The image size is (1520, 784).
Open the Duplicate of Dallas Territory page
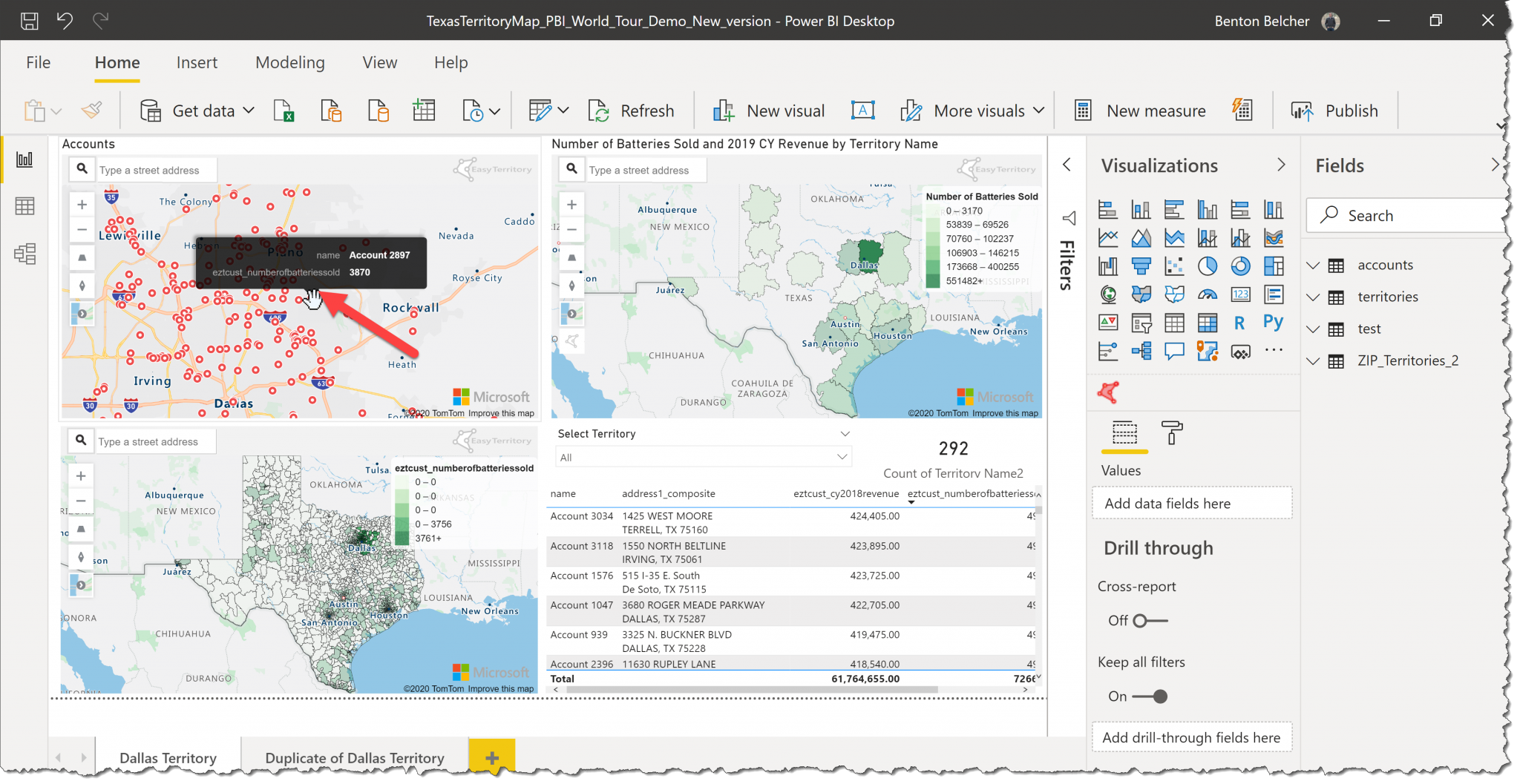pyautogui.click(x=353, y=757)
